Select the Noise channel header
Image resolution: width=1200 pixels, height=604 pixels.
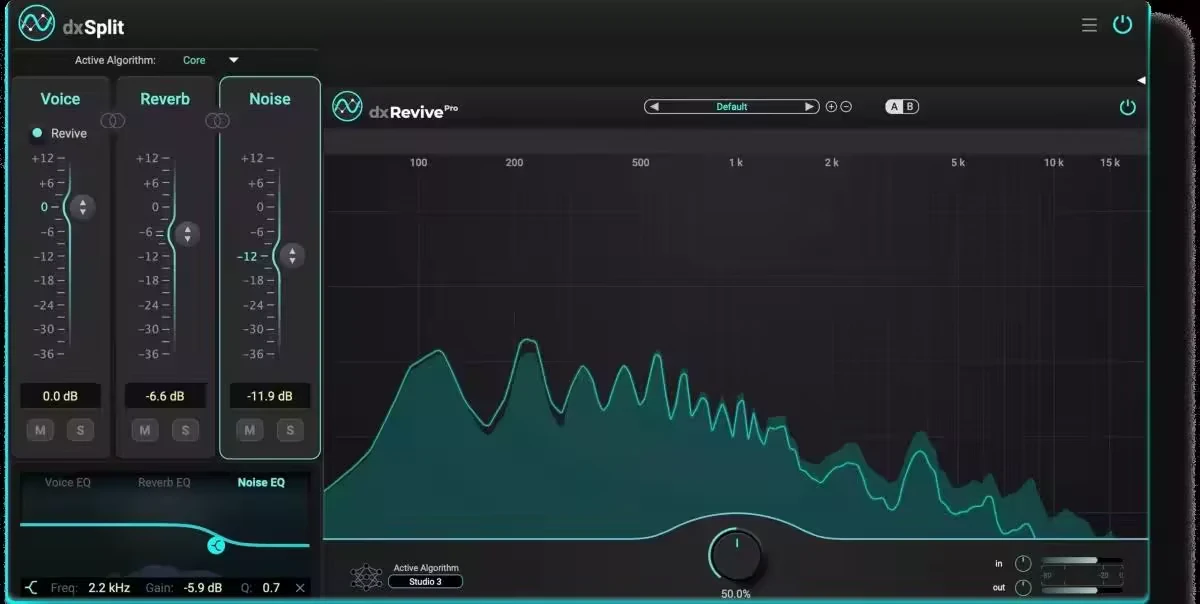point(270,99)
